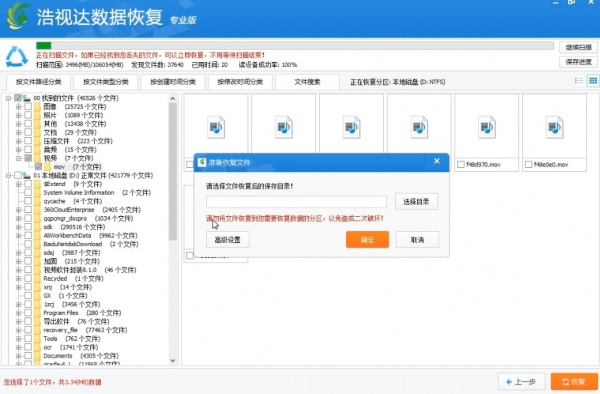Click the save directory input field
The height and width of the screenshot is (394, 600).
296,202
